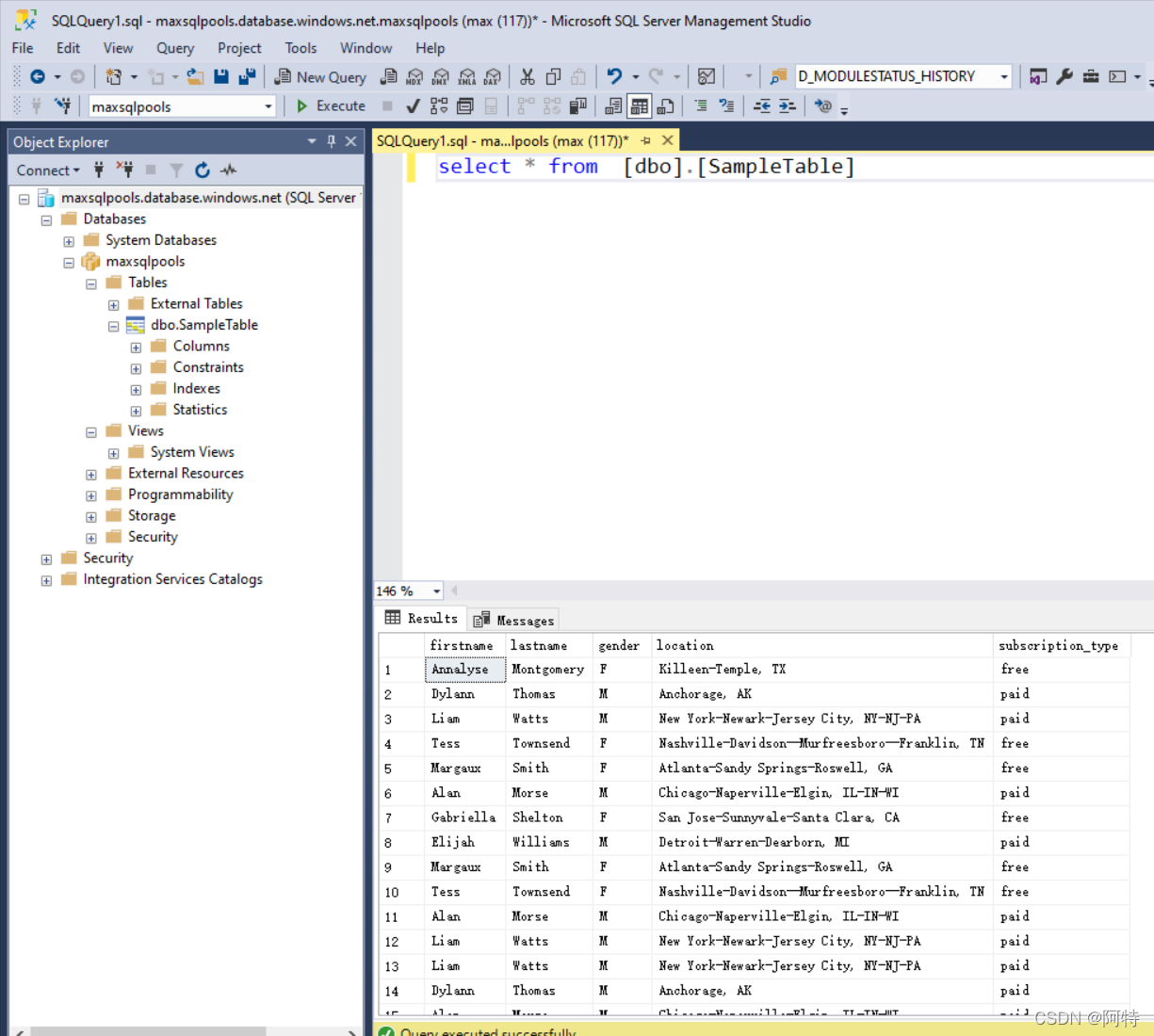Click the Uncomment Selected Lines icon
This screenshot has height=1036, width=1154.
(x=726, y=105)
